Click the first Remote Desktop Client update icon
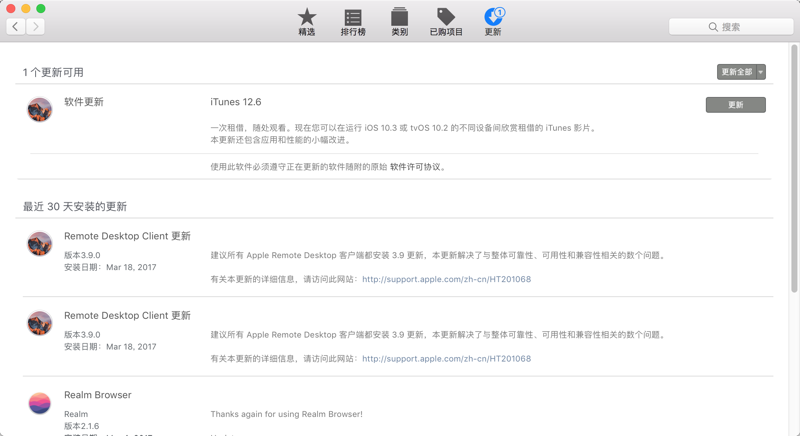 coord(40,244)
